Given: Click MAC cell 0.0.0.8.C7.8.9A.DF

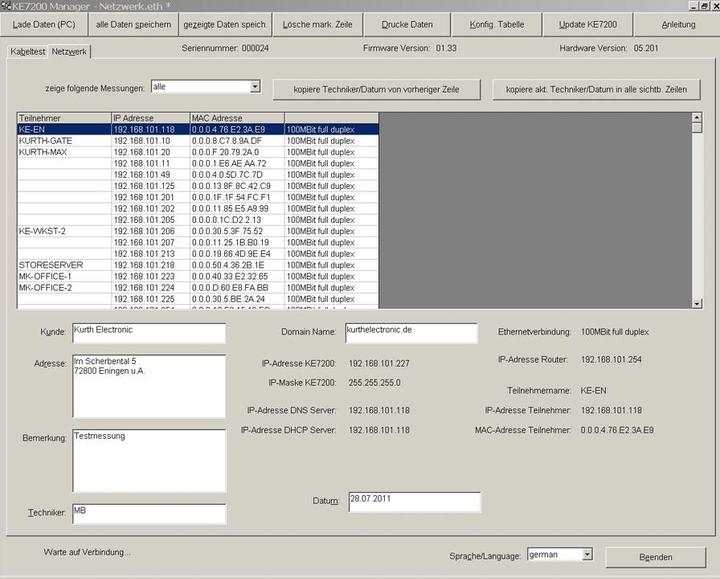Looking at the screenshot, I should (237, 141).
